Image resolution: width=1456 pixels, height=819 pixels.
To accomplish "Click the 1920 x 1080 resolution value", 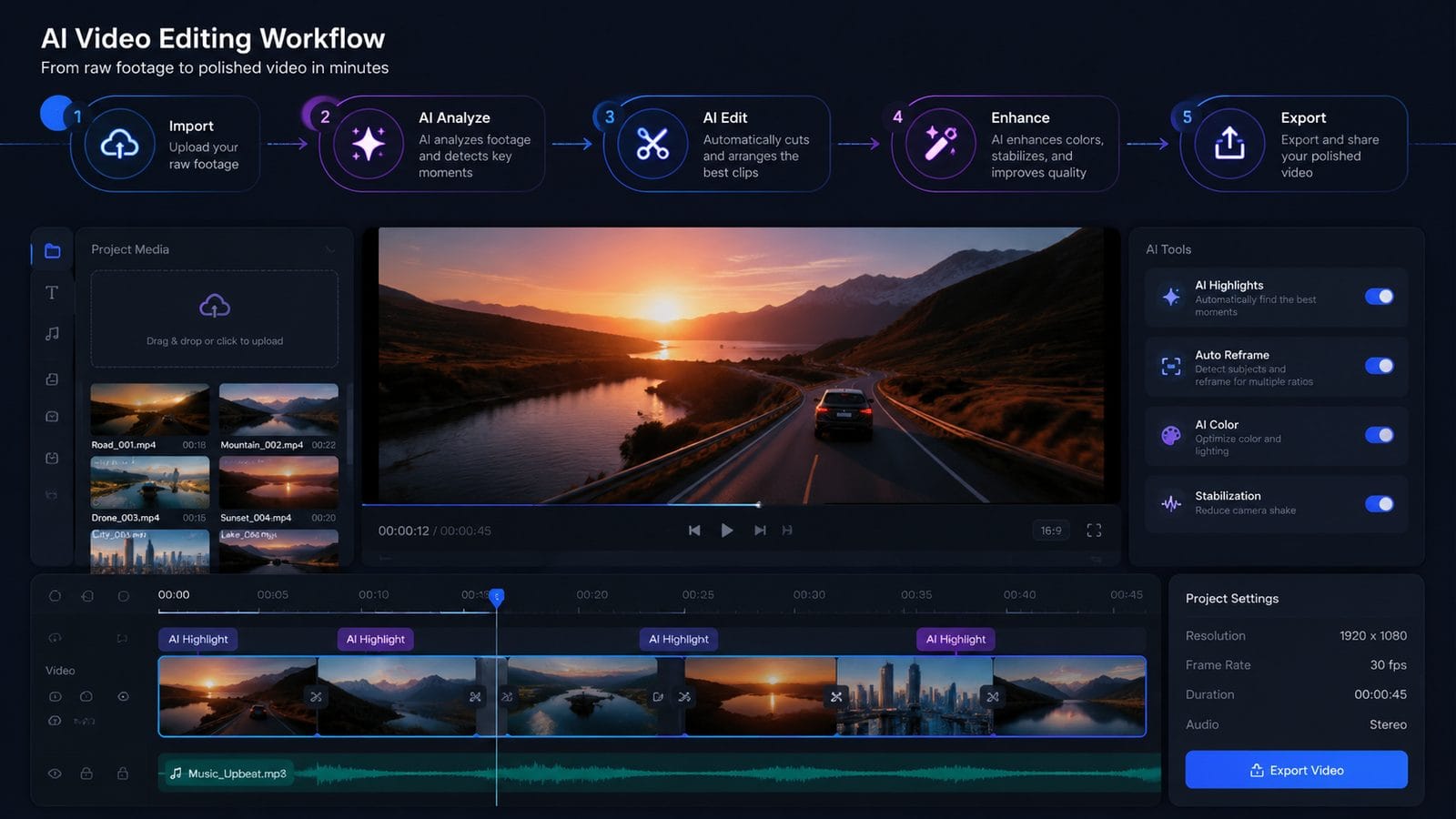I will click(1372, 636).
